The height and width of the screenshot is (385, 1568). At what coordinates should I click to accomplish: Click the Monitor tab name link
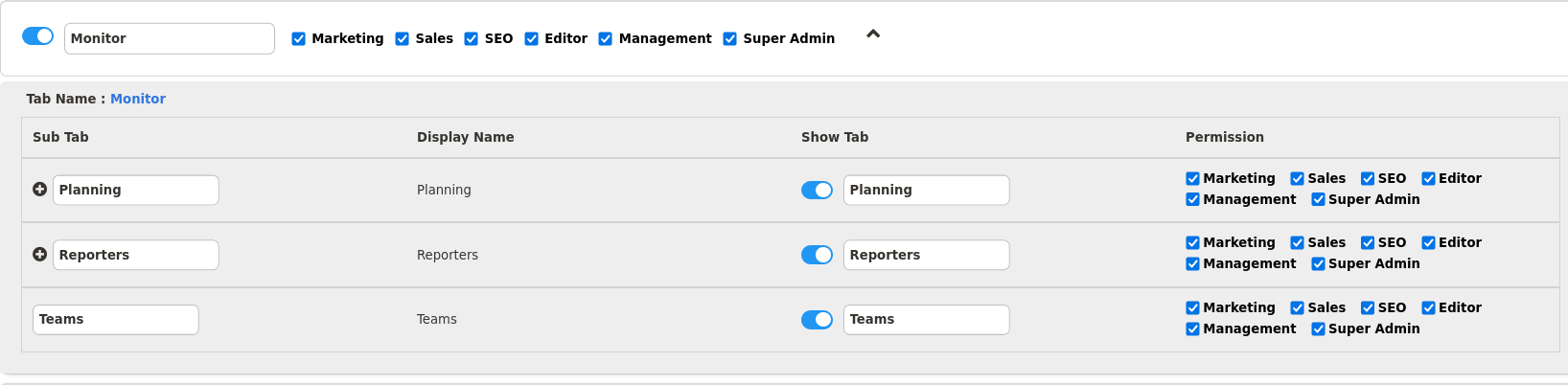138,99
